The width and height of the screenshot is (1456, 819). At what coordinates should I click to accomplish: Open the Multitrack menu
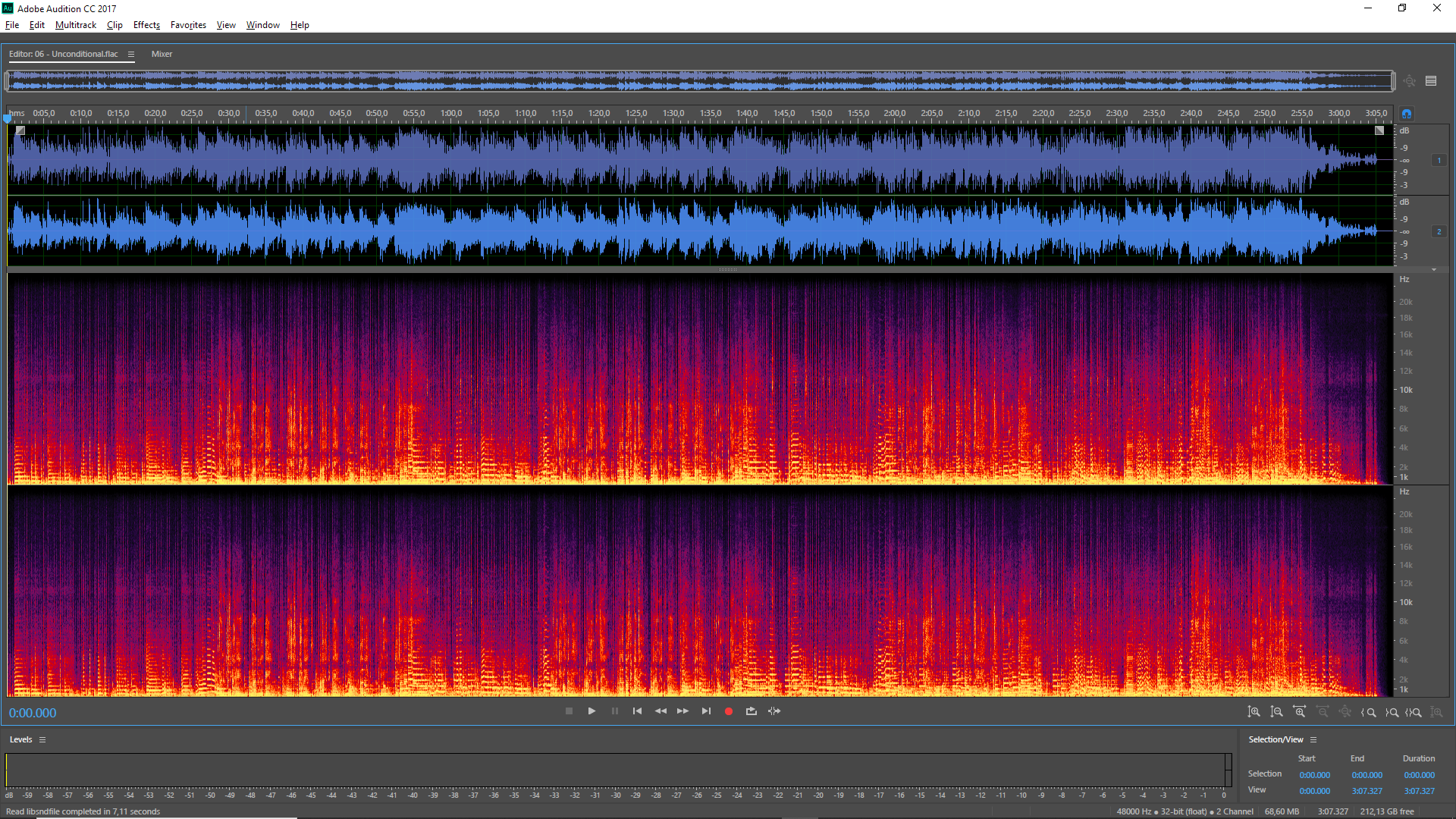click(x=76, y=25)
